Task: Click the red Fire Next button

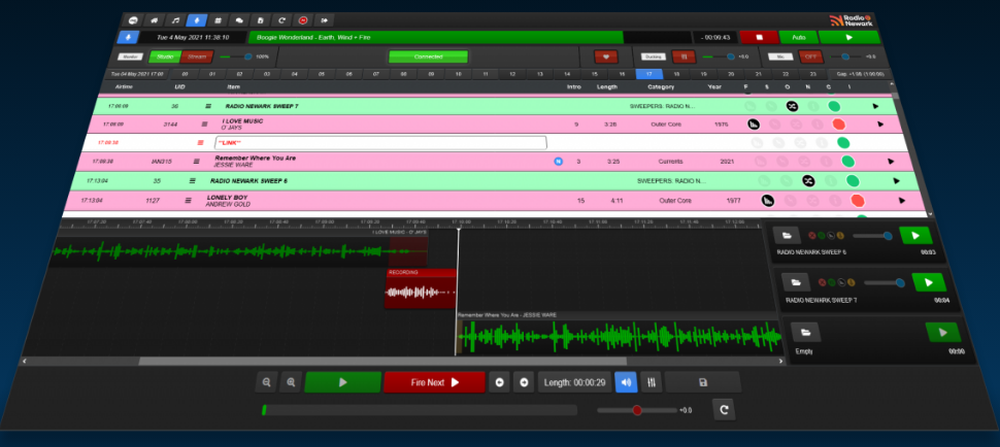Action: pyautogui.click(x=434, y=383)
